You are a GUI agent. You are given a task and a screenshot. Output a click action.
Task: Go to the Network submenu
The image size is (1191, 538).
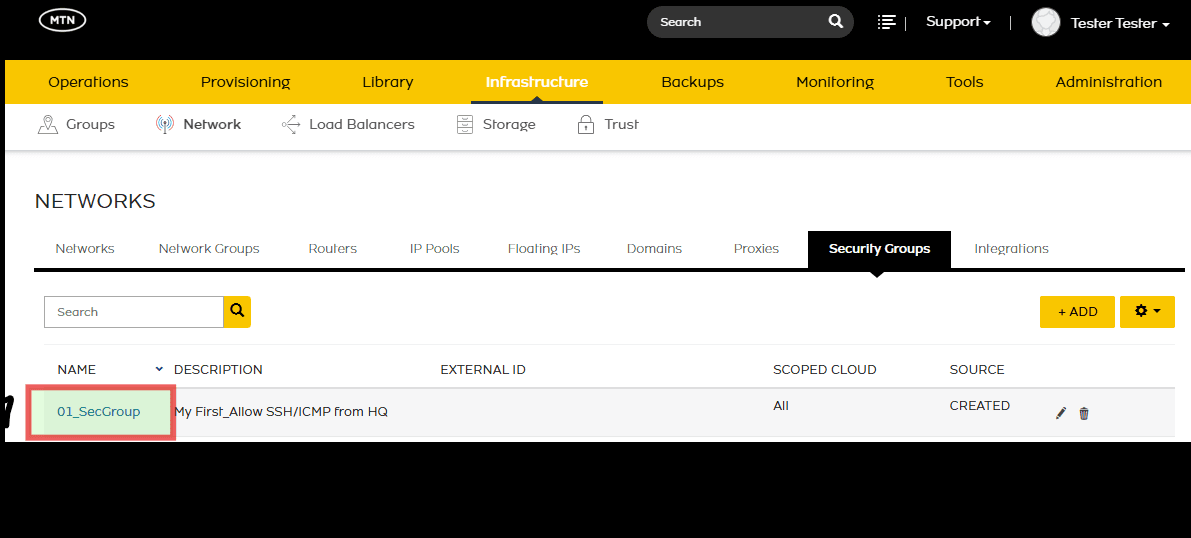point(212,125)
